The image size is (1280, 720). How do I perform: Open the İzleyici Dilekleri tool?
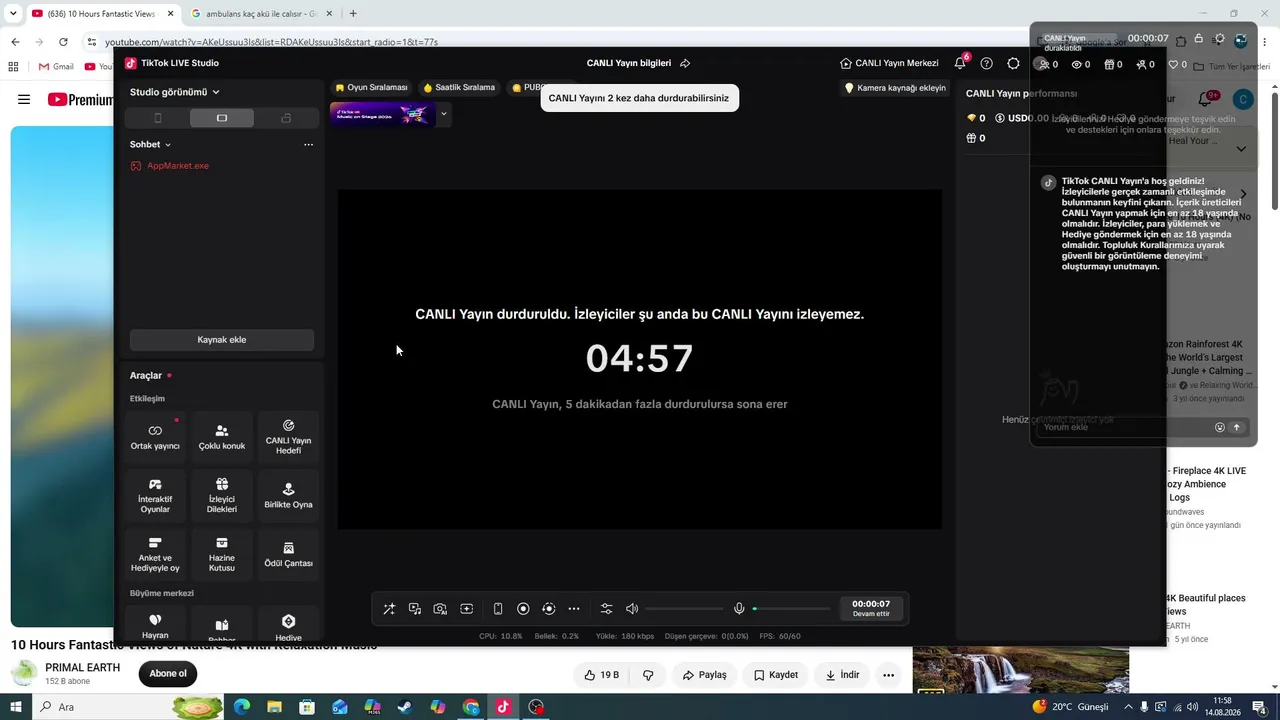[x=222, y=496]
